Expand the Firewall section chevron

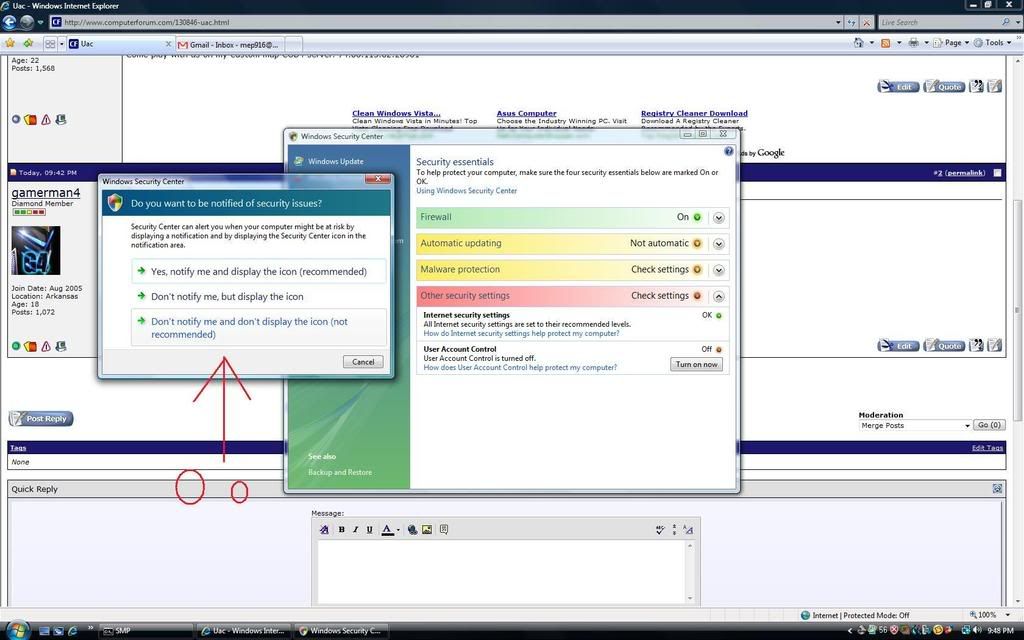[719, 217]
